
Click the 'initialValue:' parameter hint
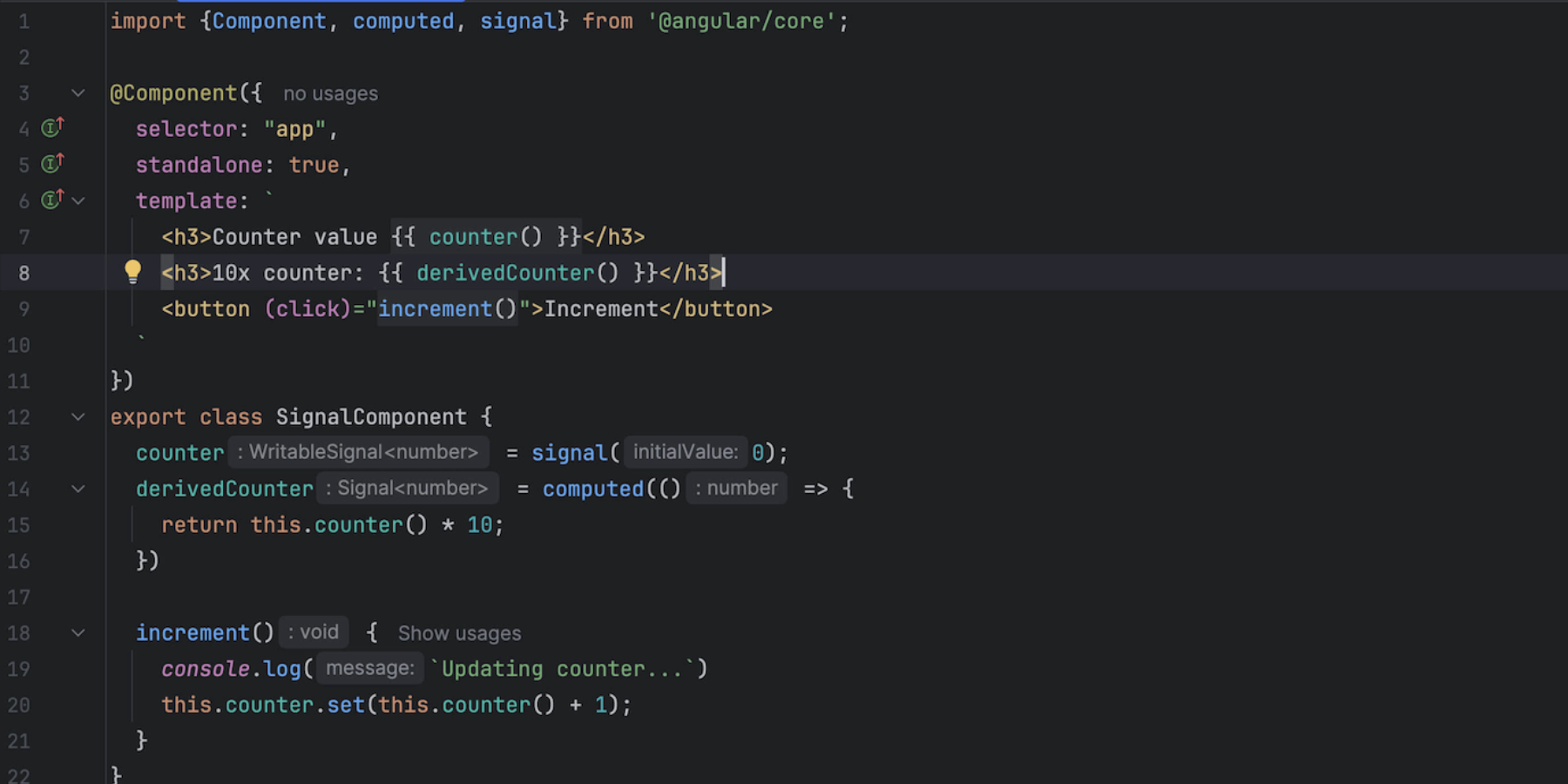[x=686, y=452]
